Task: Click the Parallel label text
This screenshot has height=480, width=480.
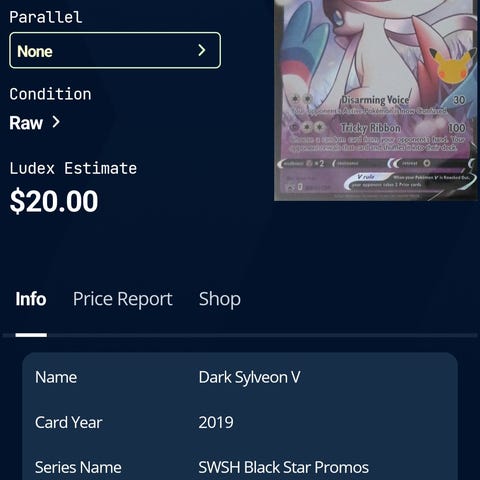Action: (46, 17)
